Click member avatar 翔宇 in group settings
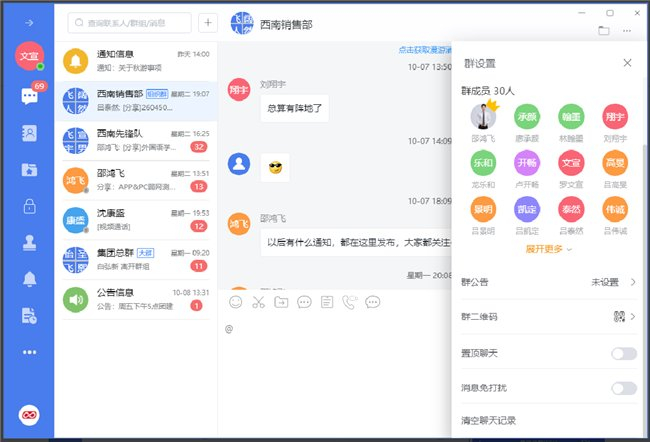 [x=615, y=117]
